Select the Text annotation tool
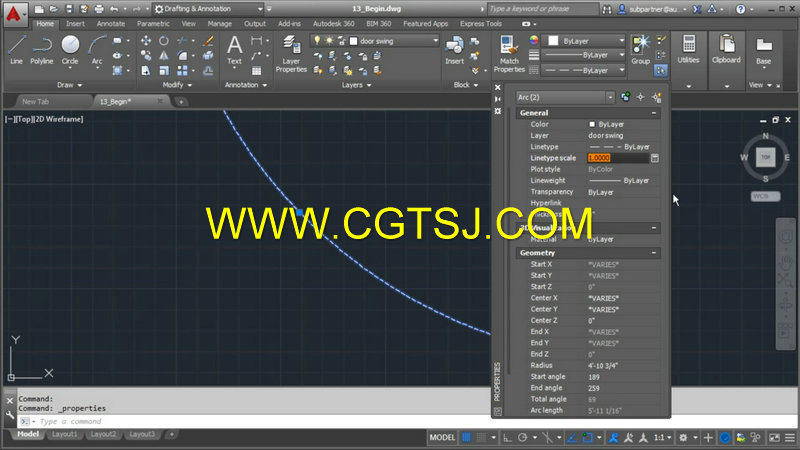This screenshot has height=450, width=800. (x=234, y=50)
